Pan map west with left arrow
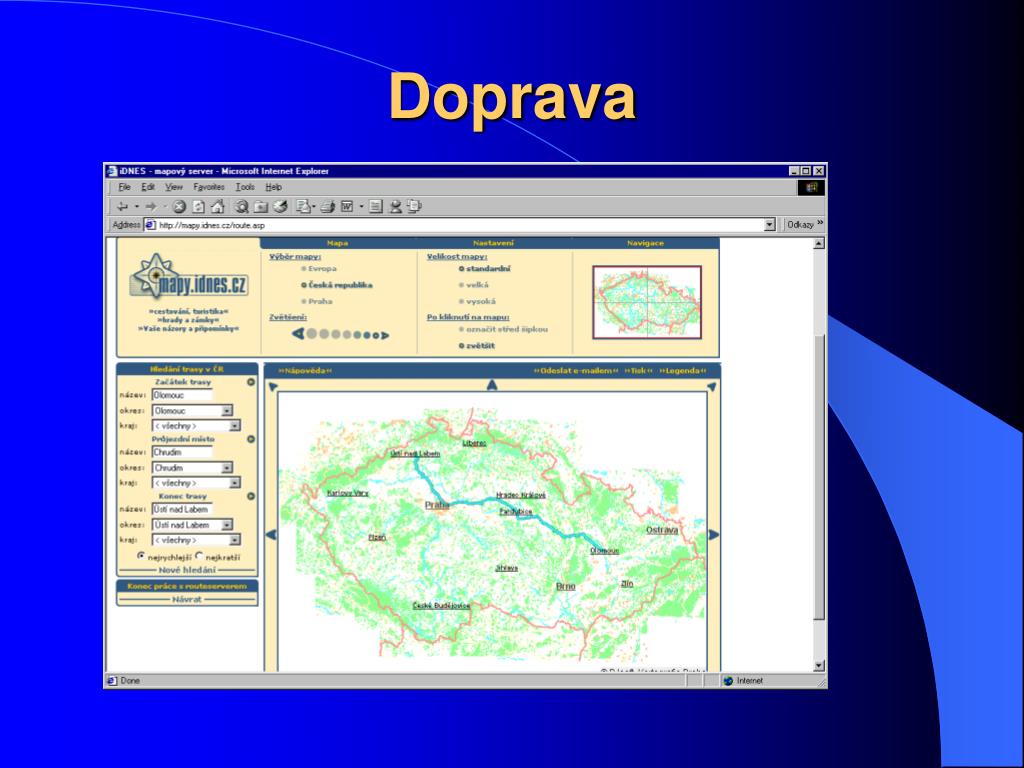Image resolution: width=1024 pixels, height=768 pixels. (x=271, y=535)
